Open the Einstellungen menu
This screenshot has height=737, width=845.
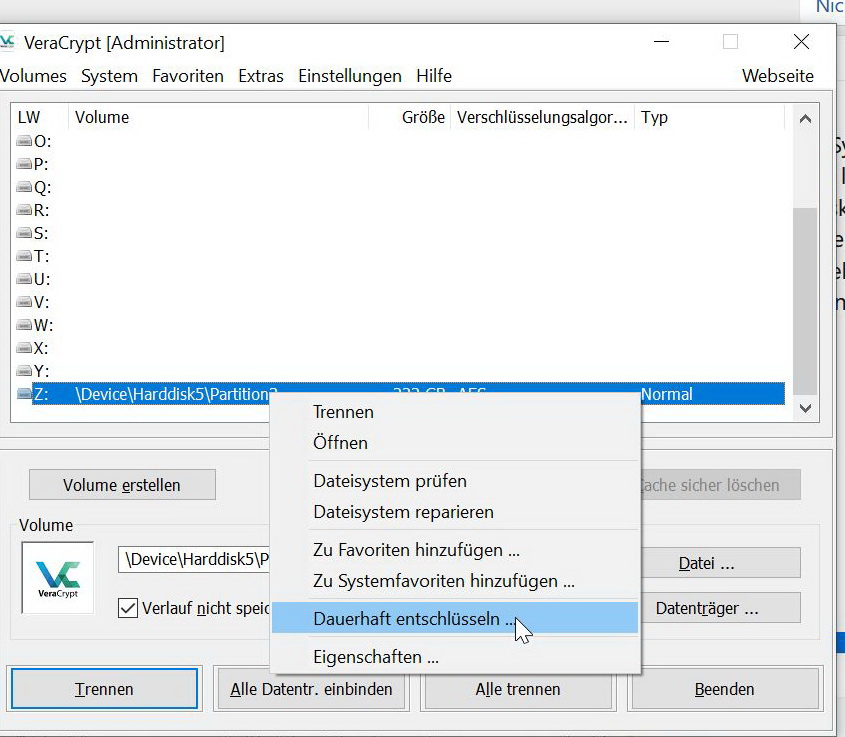(x=350, y=76)
